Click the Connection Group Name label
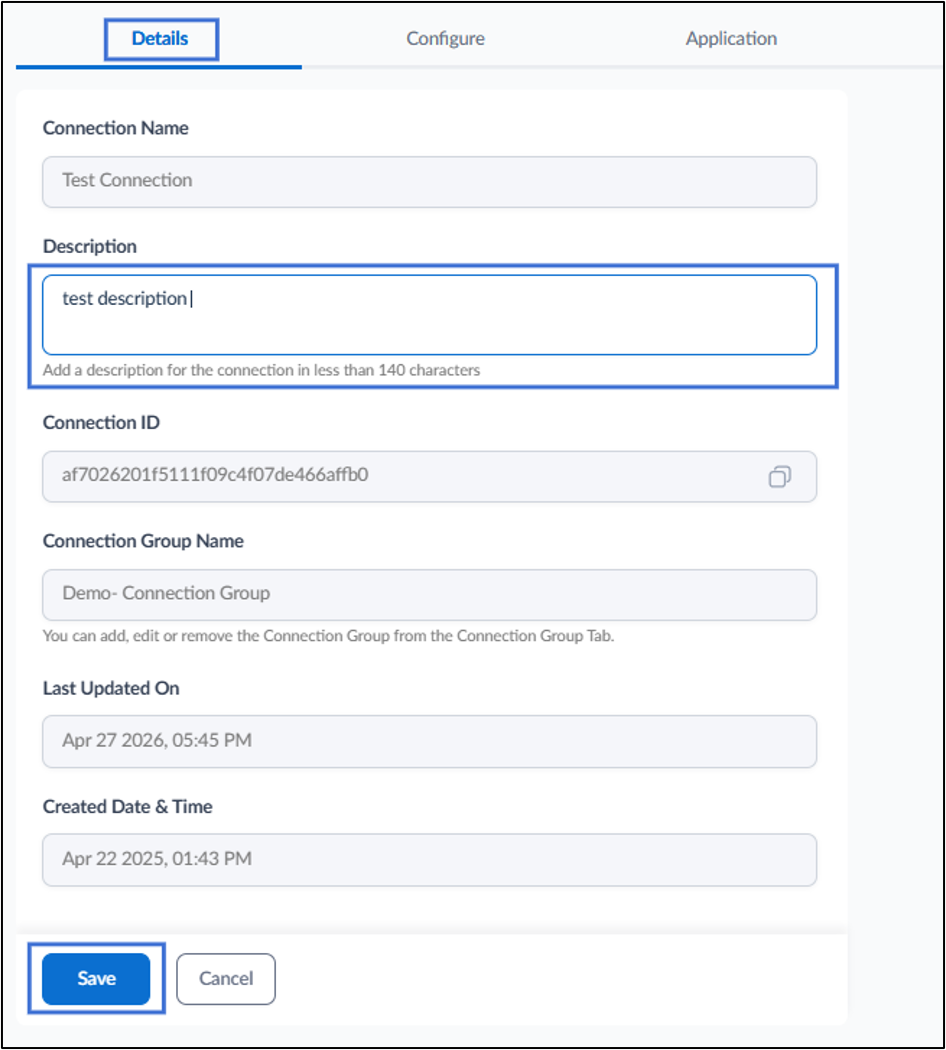The width and height of the screenshot is (946, 1050). (143, 541)
